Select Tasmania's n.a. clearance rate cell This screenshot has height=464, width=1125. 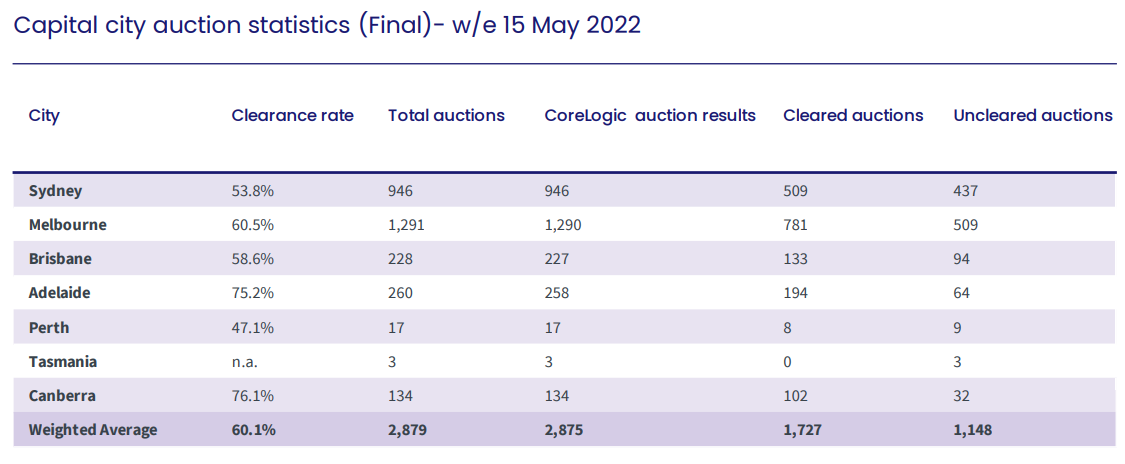coord(245,362)
